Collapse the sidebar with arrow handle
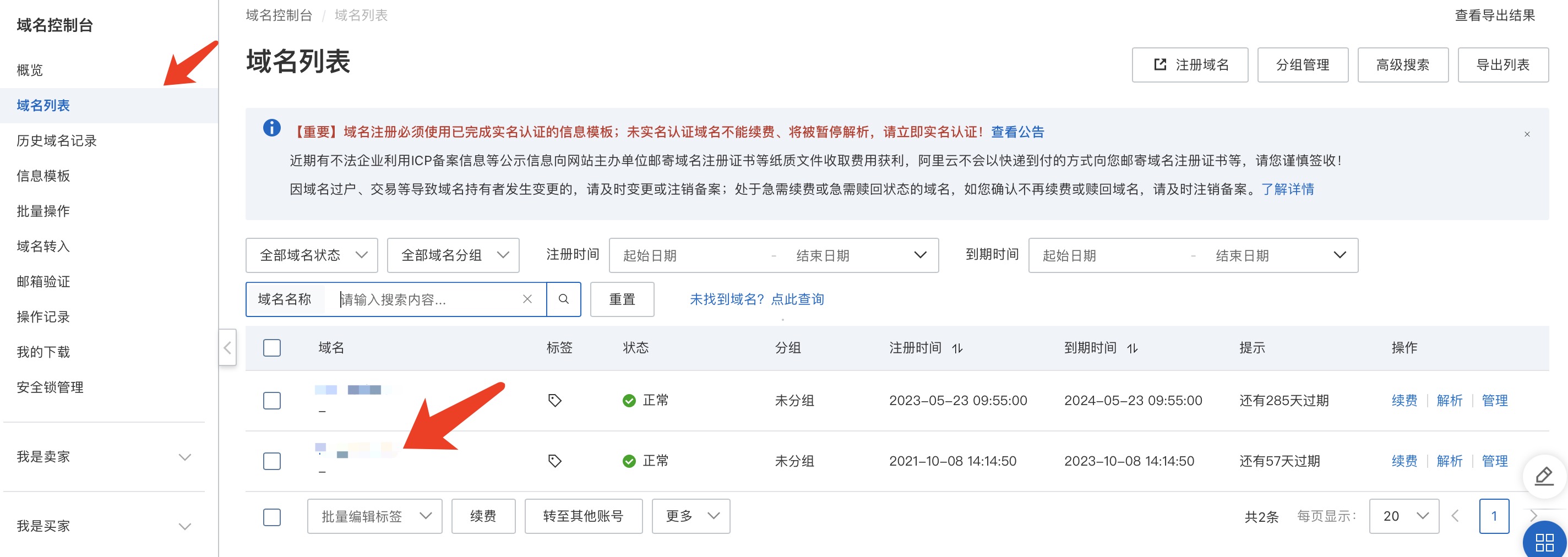 point(227,348)
